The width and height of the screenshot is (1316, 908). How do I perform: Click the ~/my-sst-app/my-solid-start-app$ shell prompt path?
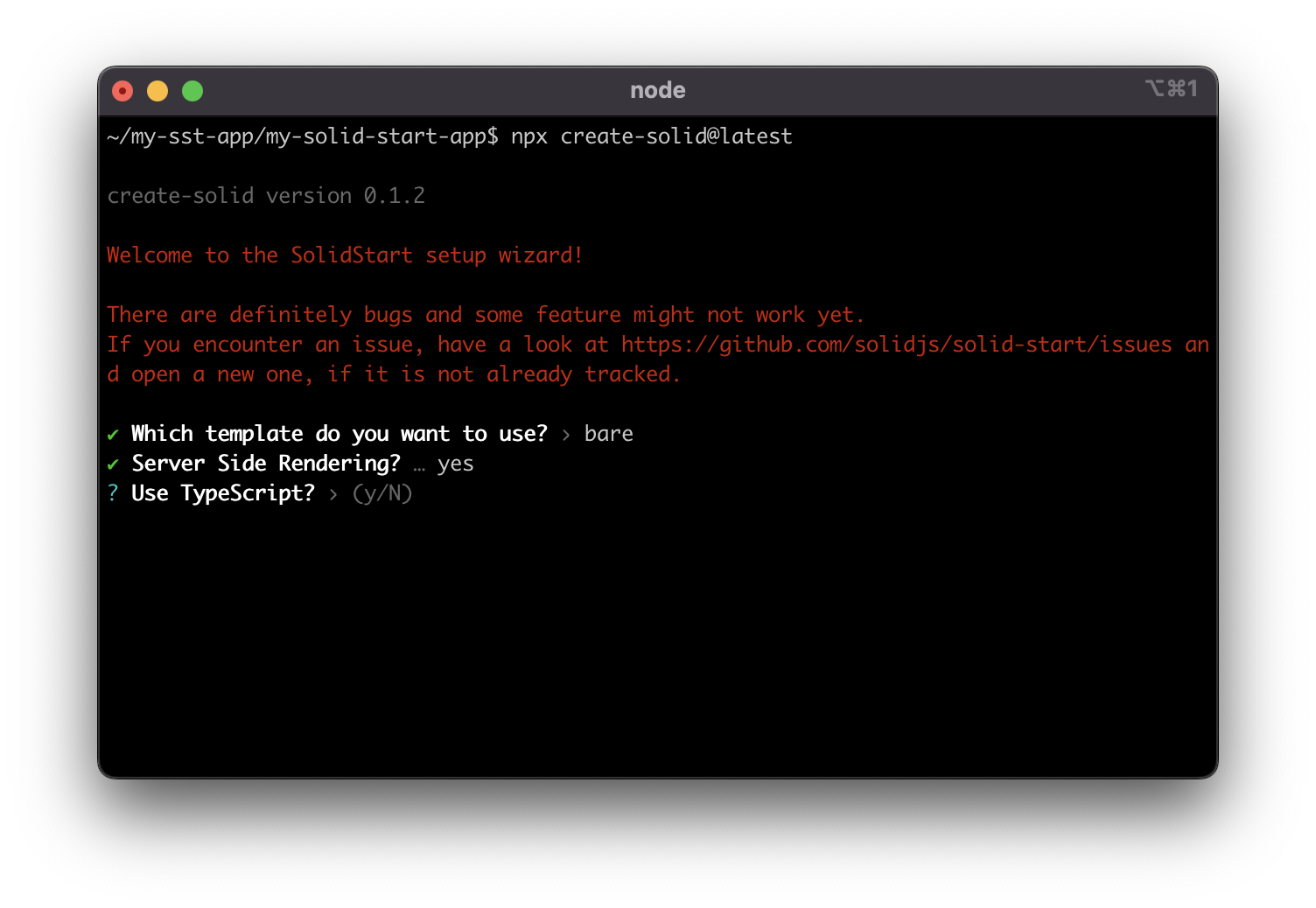point(302,136)
